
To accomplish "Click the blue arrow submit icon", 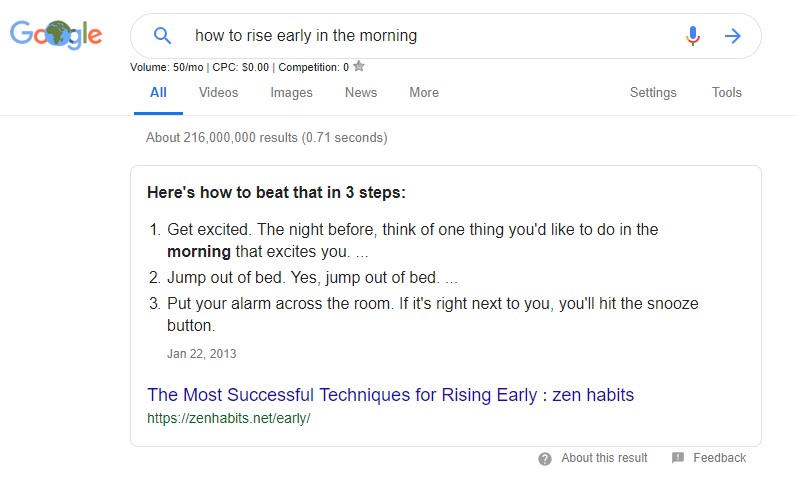I will click(x=733, y=36).
